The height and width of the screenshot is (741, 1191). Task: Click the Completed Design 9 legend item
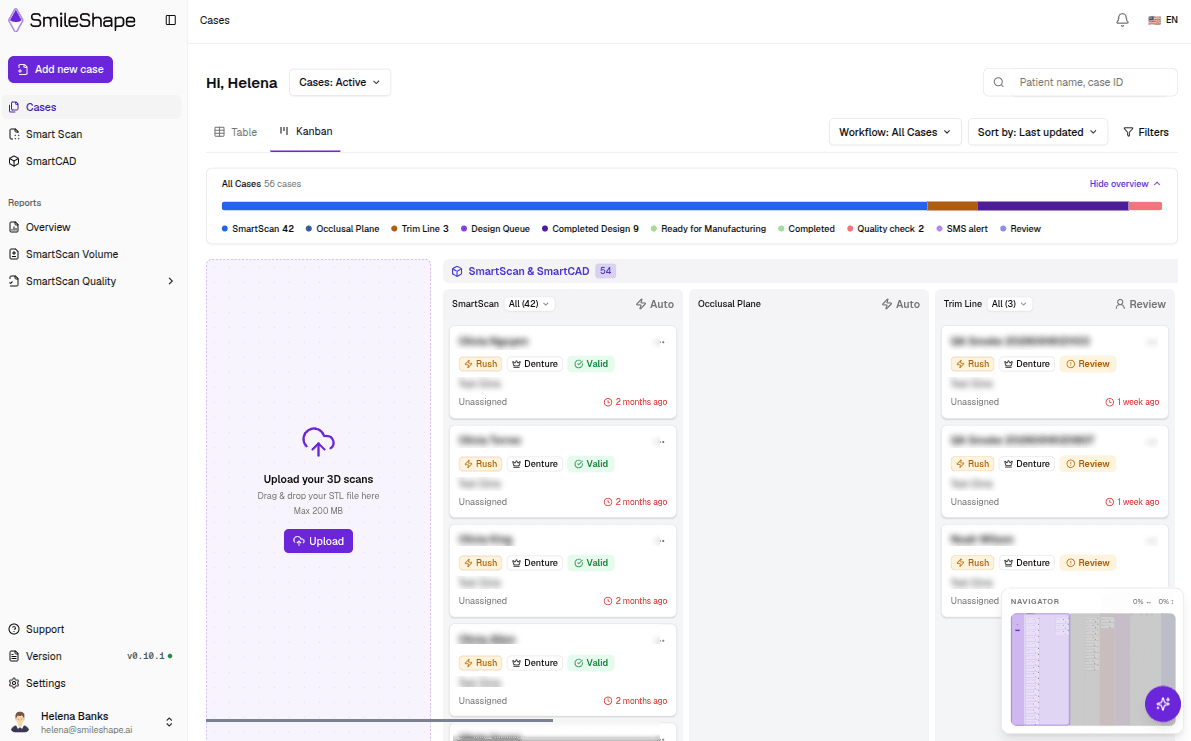click(590, 229)
